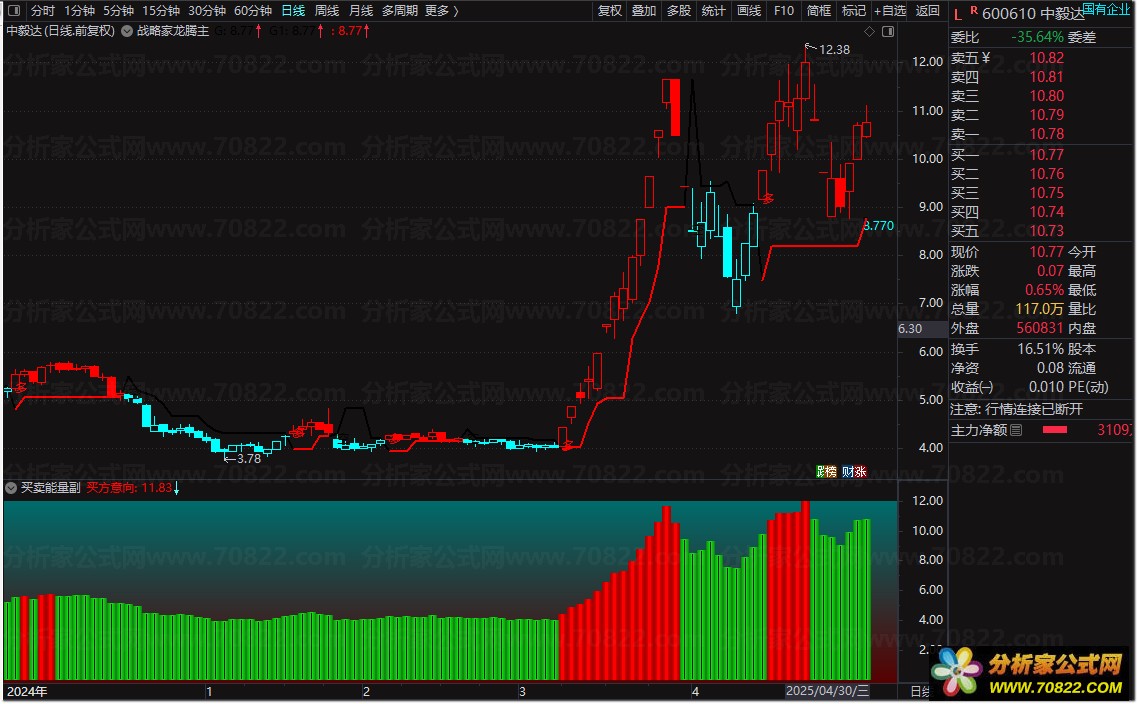
Task: Click the 卖一 price 10.78
Action: tap(1046, 134)
